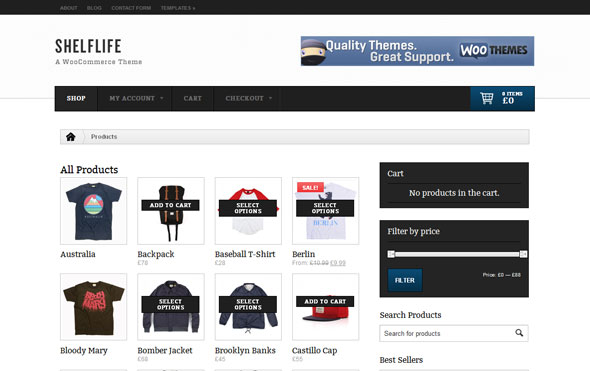The image size is (590, 371).
Task: Click the Sale badge on Berlin
Action: coord(310,187)
